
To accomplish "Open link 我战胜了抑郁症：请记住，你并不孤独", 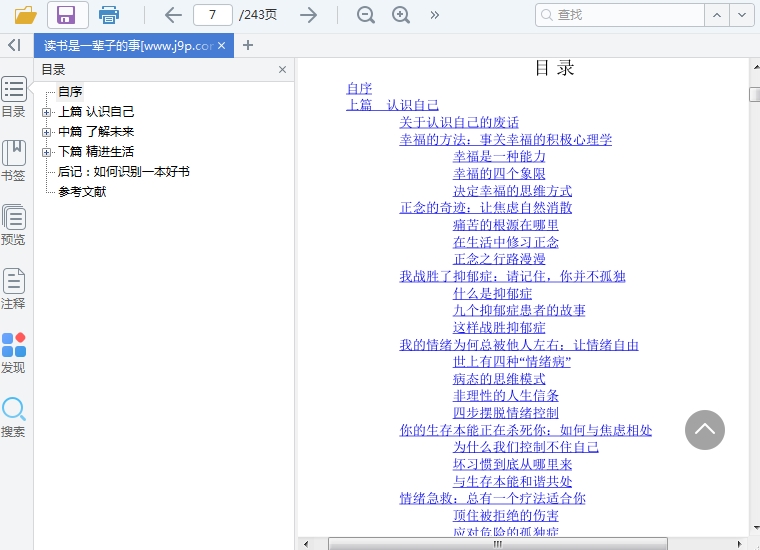I will click(512, 276).
